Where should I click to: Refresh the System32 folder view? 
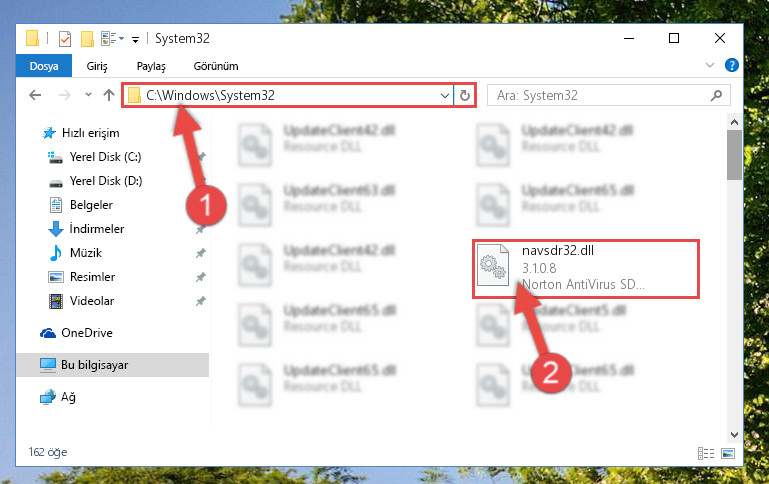(465, 95)
